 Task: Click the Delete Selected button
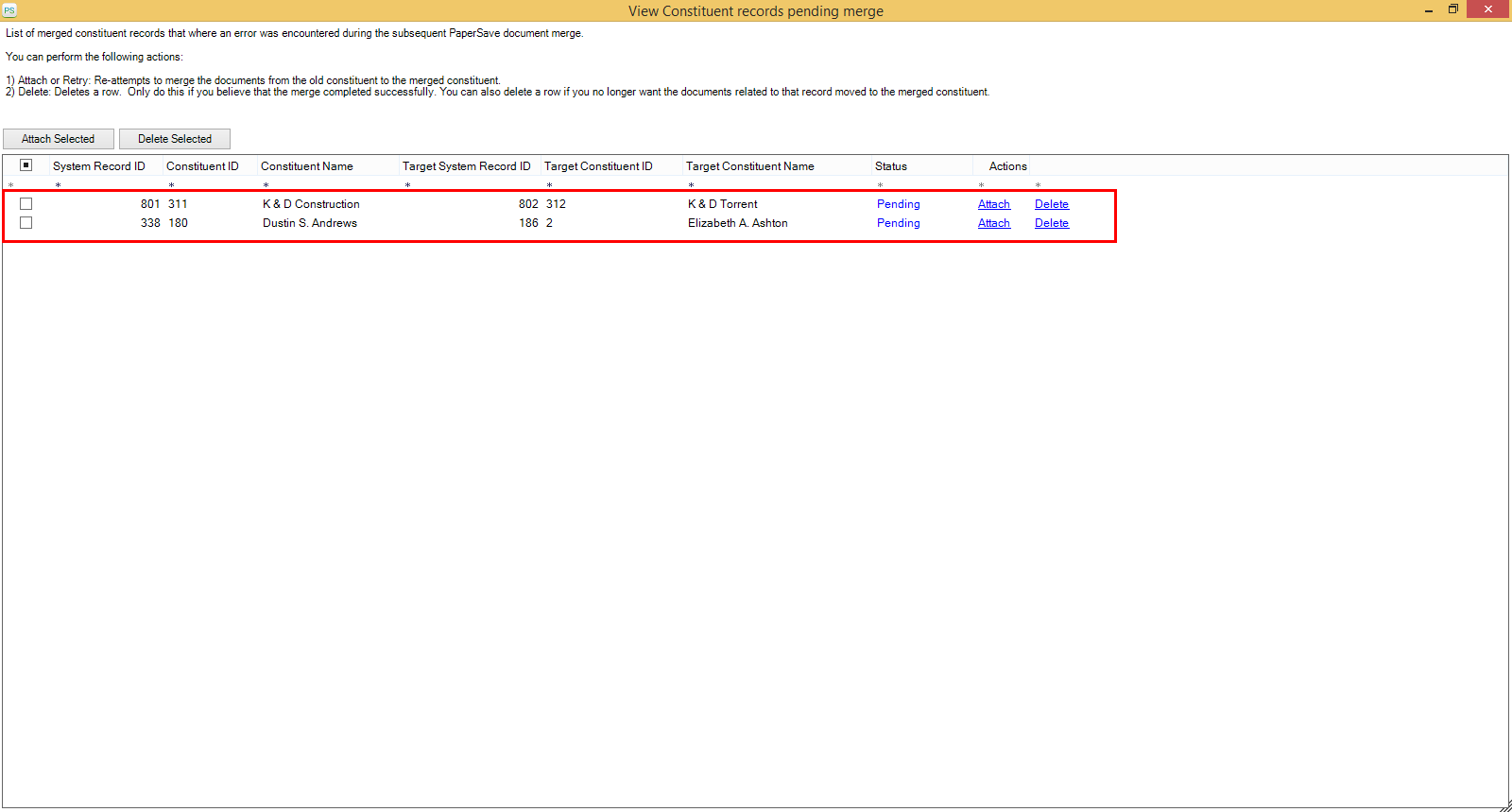tap(175, 139)
